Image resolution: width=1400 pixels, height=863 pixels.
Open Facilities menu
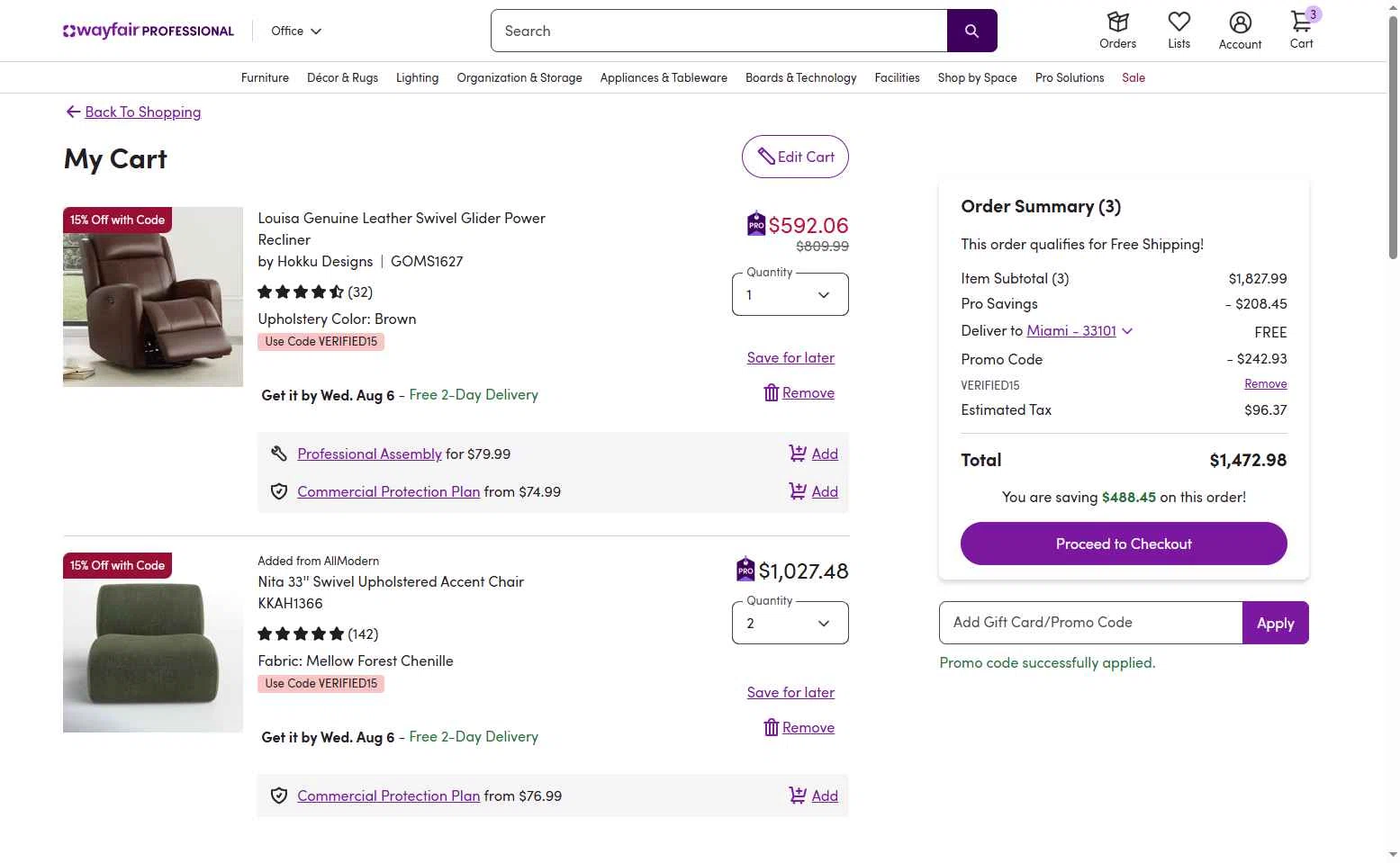tap(897, 77)
